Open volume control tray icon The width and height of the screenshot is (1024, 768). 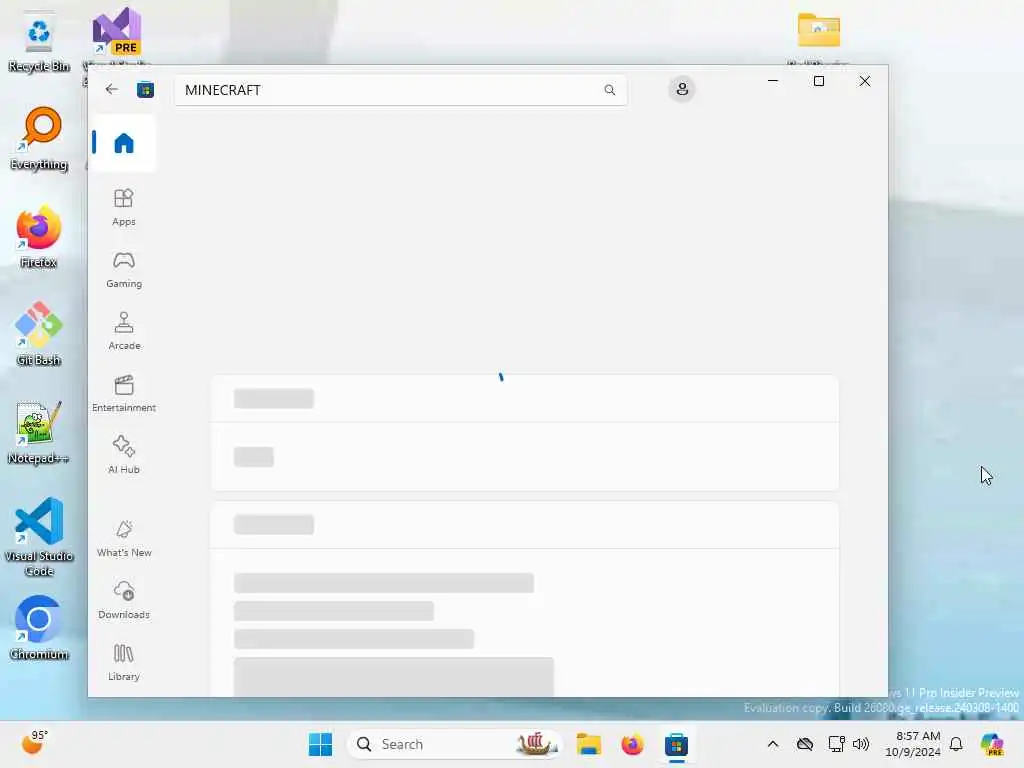pos(861,744)
